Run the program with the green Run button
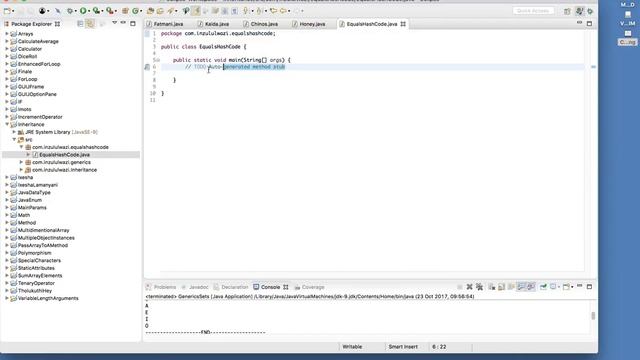Screen dimensions: 640x360 point(83,11)
